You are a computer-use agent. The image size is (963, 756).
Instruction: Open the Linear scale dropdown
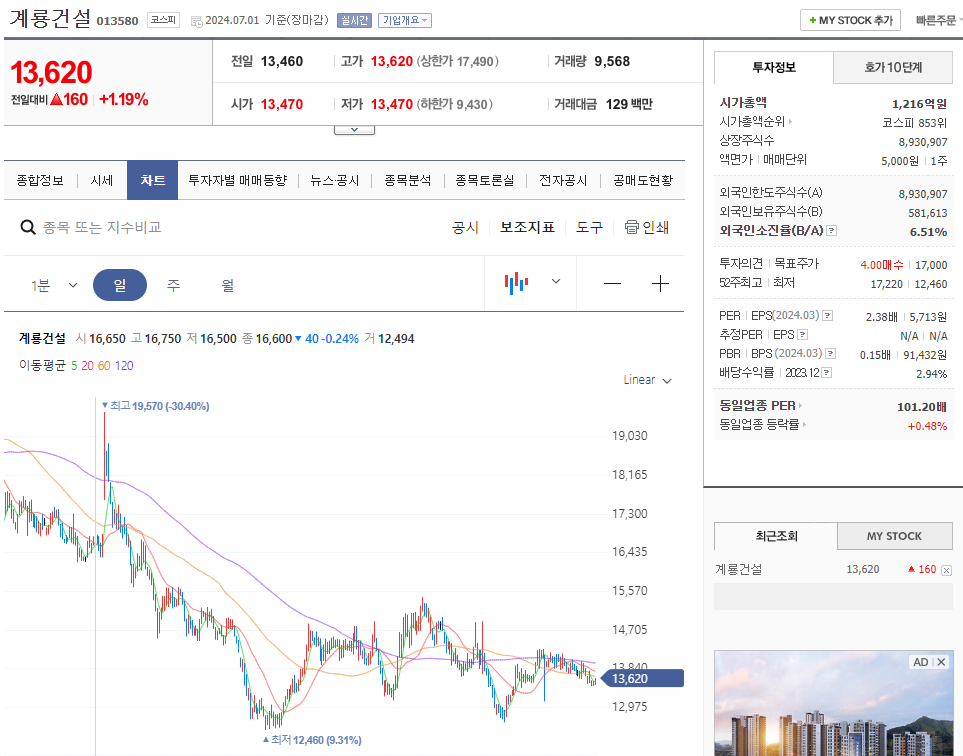[x=647, y=380]
